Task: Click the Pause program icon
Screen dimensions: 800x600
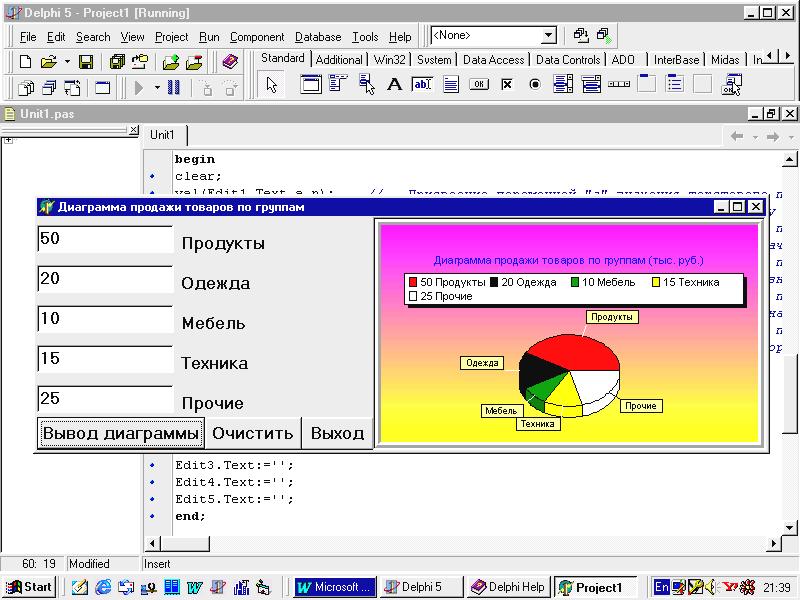Action: pyautogui.click(x=174, y=88)
